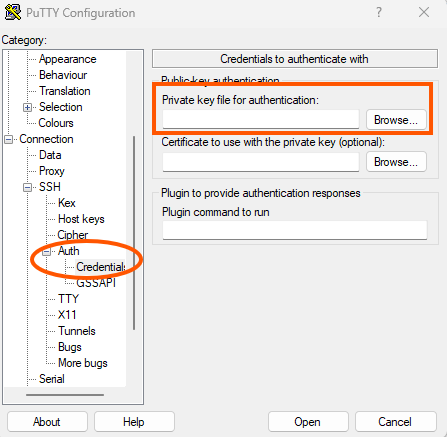Select Bugs under SSH
The image size is (447, 437).
pyautogui.click(x=70, y=347)
